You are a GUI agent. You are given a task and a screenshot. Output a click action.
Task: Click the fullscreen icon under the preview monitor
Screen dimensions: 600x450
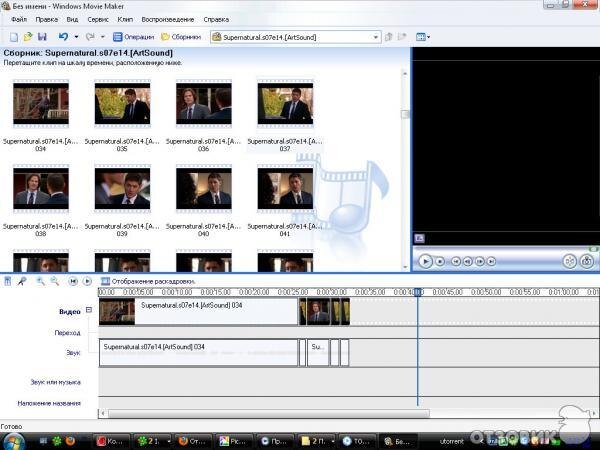[419, 238]
